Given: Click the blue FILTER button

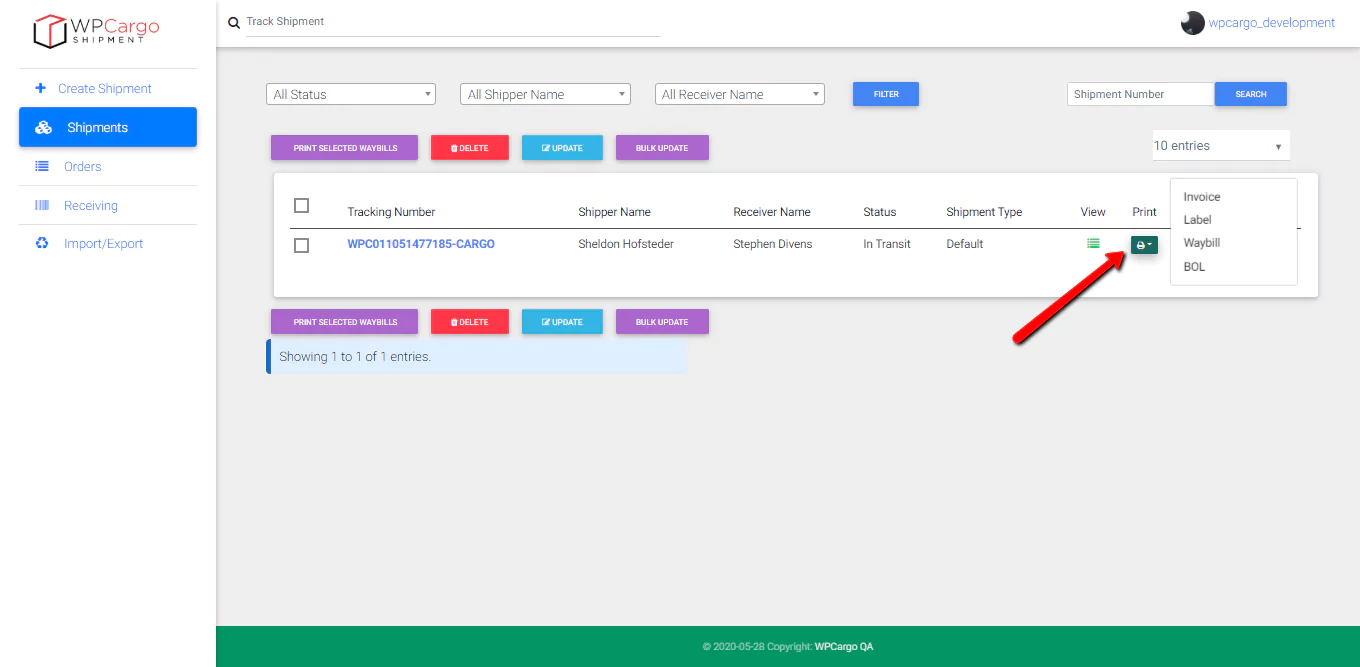Looking at the screenshot, I should click(x=886, y=94).
